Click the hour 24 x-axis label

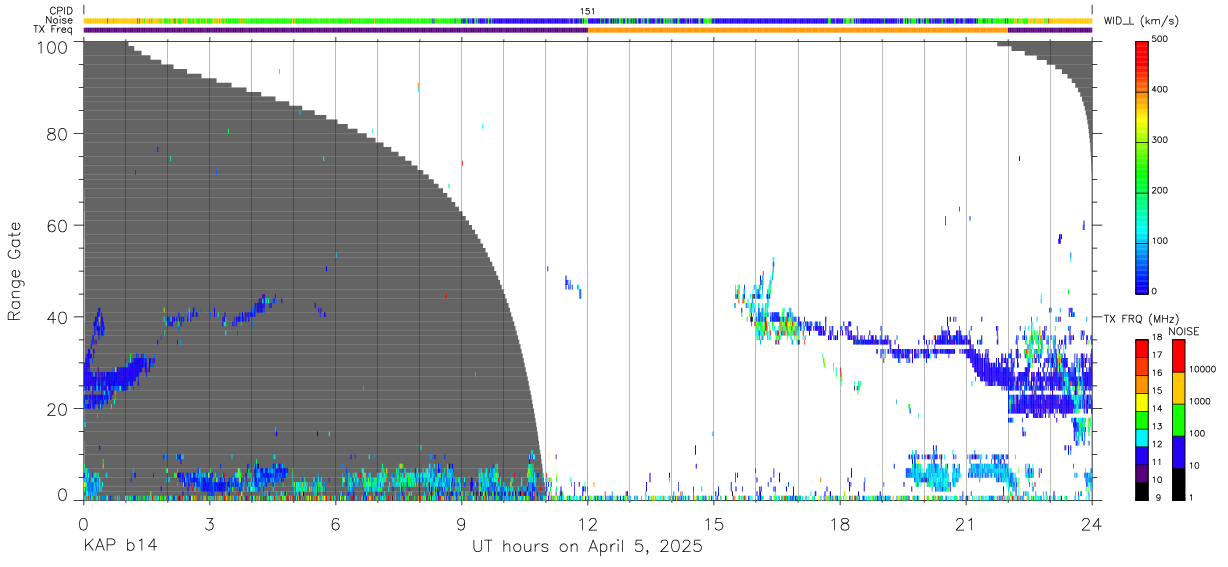click(x=1092, y=523)
